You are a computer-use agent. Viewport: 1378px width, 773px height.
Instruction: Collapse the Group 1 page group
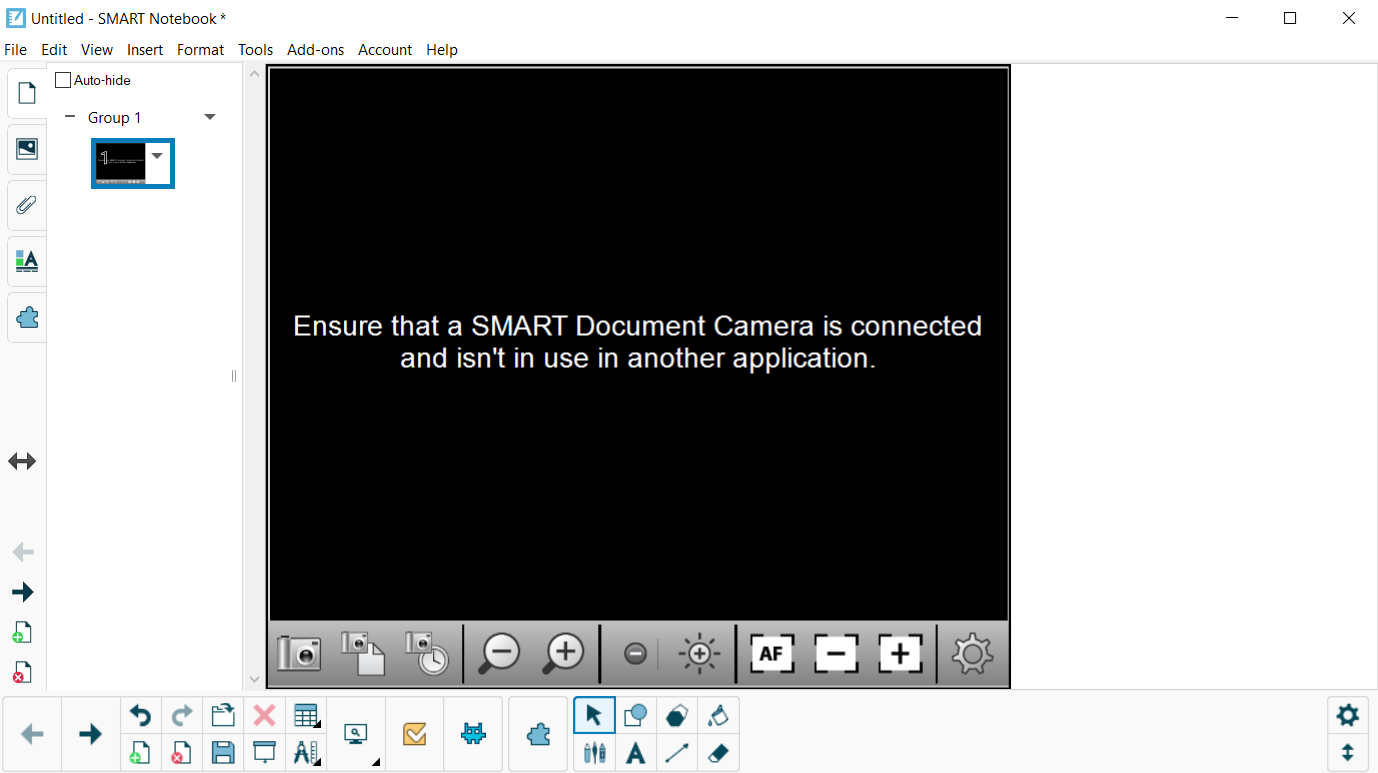click(69, 116)
